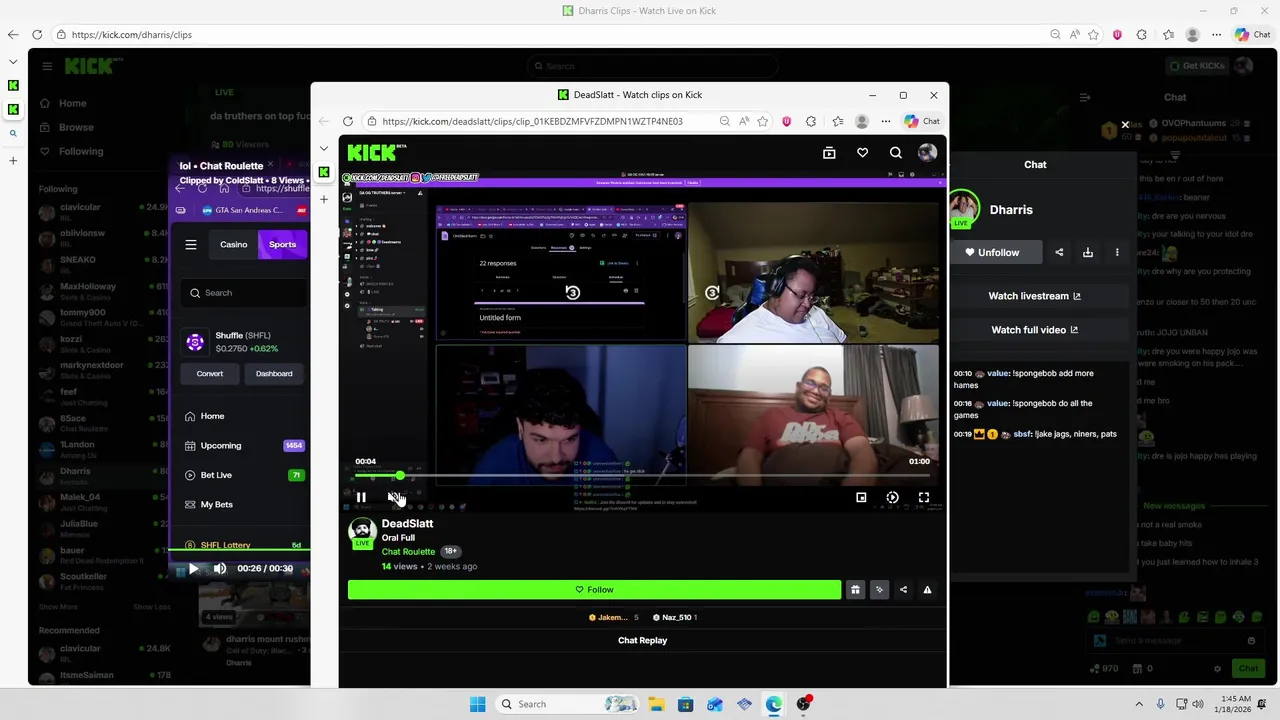Click the gift subs icon next to Follow
The width and height of the screenshot is (1280, 720).
(x=855, y=590)
